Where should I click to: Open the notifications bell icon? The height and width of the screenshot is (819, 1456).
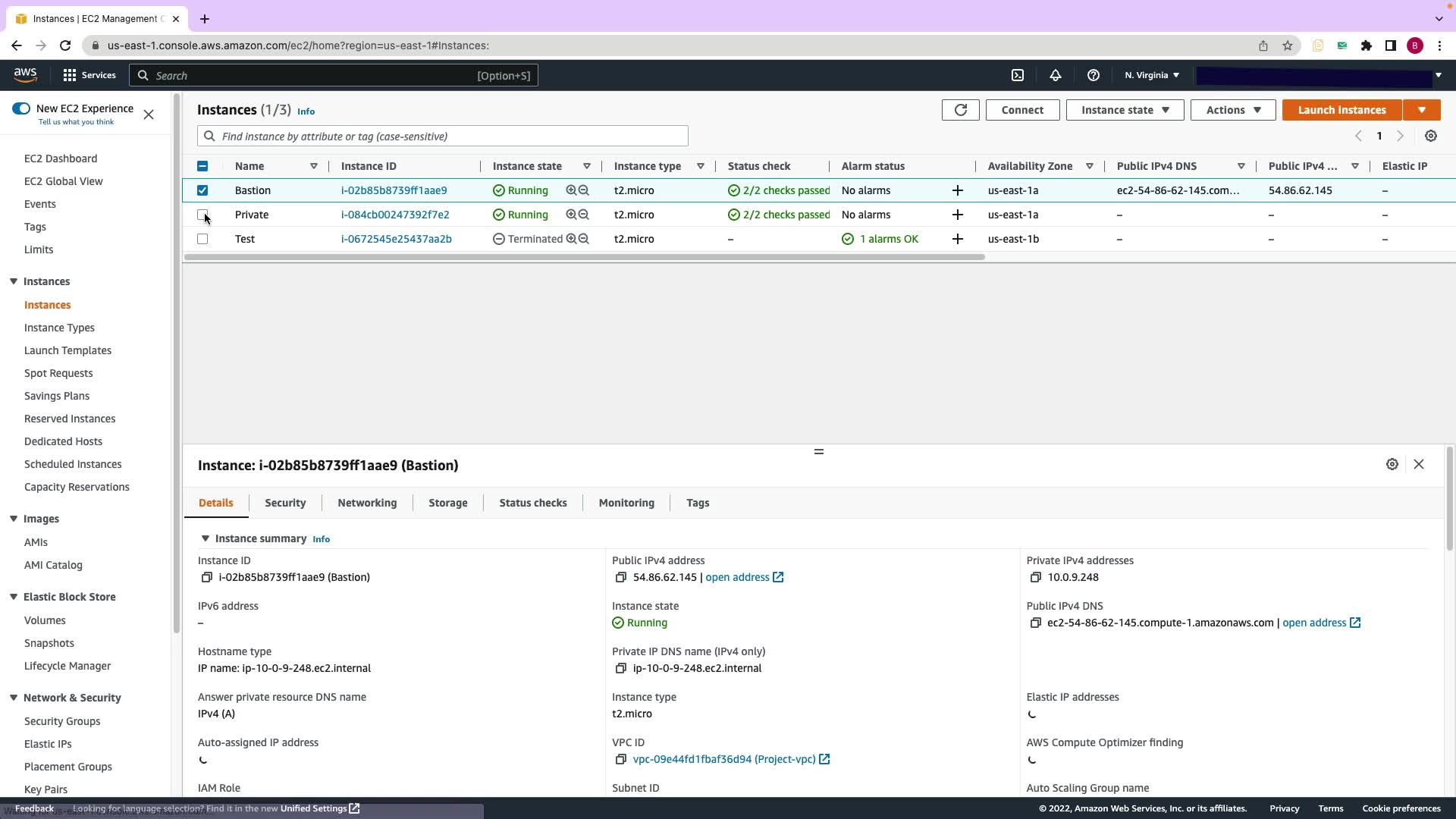coord(1055,75)
